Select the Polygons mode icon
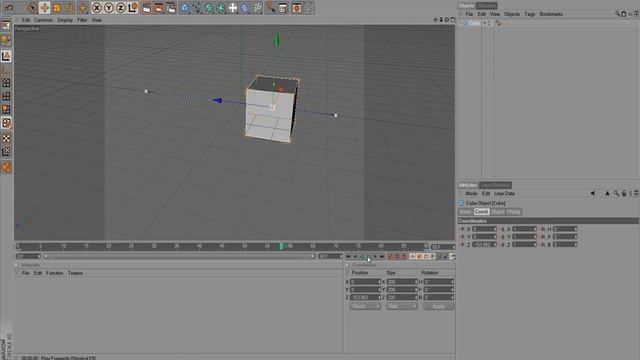 [x=6, y=109]
